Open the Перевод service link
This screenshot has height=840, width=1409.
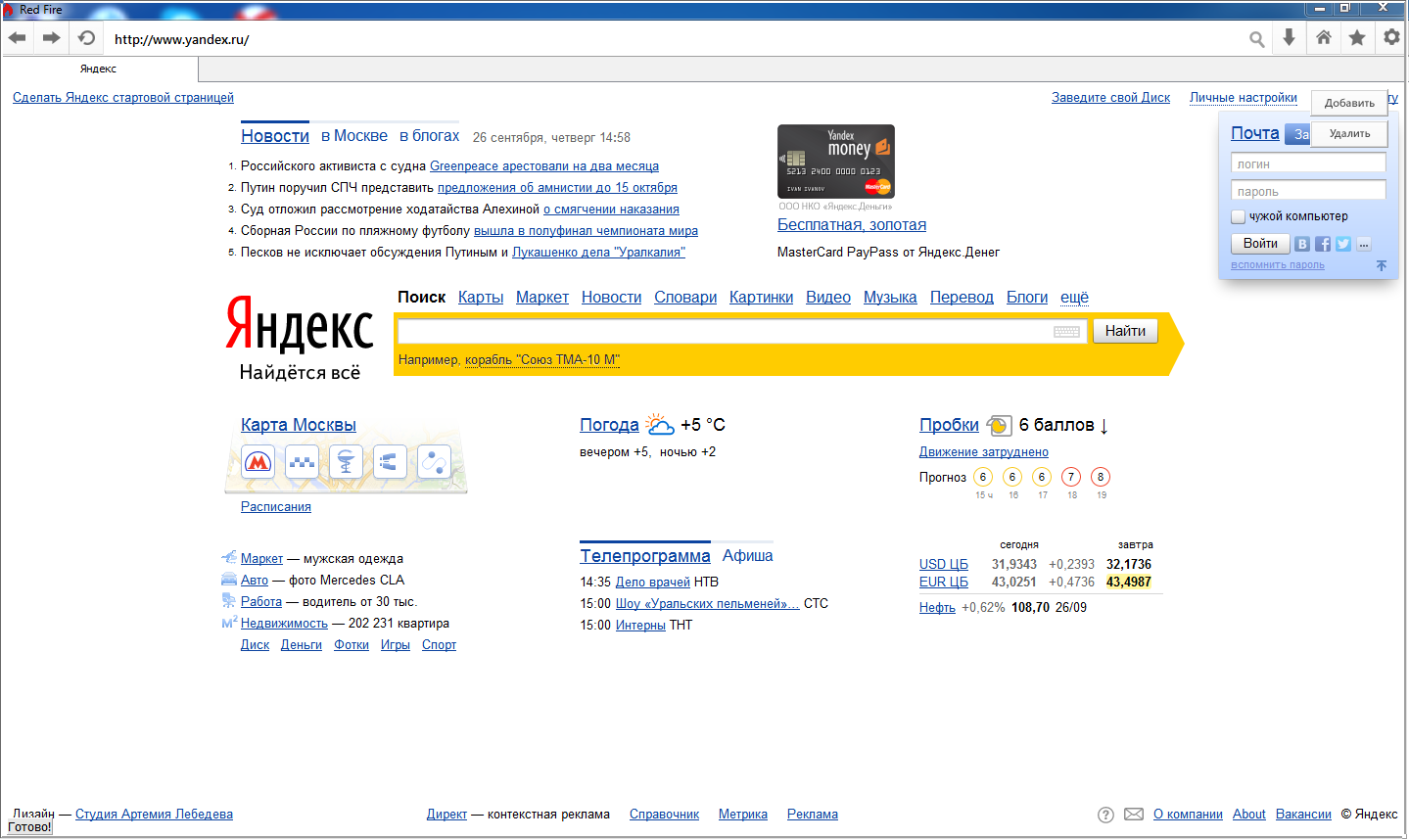click(962, 298)
